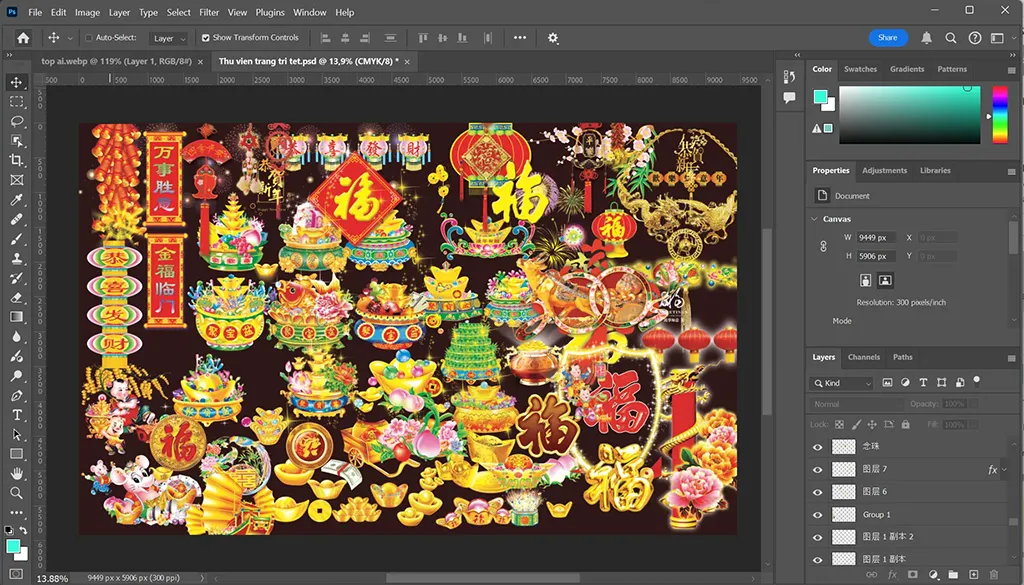Hide the Group 1 layer
Viewport: 1024px width, 585px height.
point(818,515)
